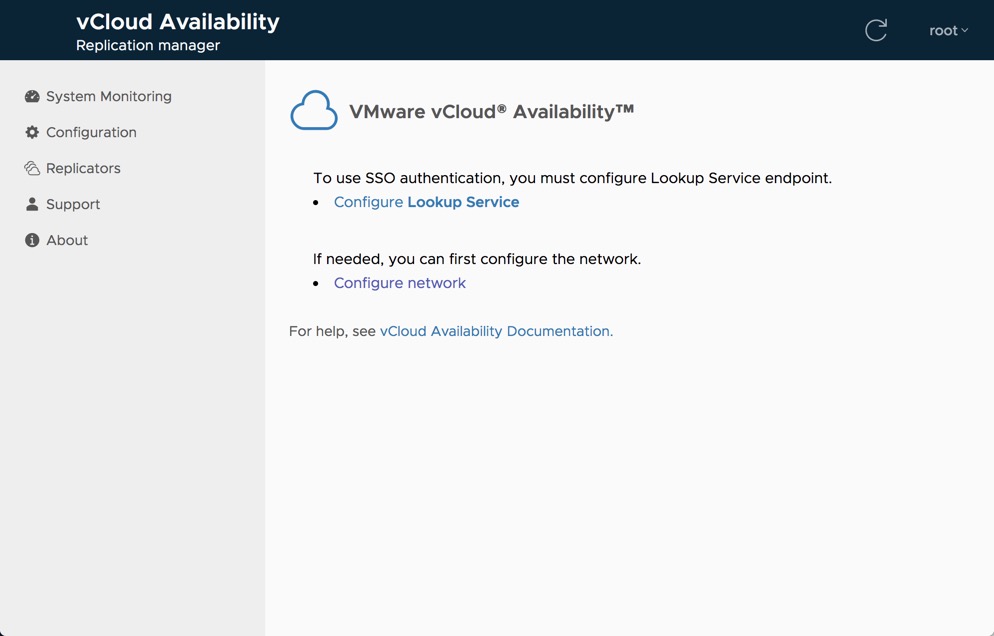Screen dimensions: 994x636
Task: Click the blue cloud logo beside the heading
Action: tap(314, 111)
